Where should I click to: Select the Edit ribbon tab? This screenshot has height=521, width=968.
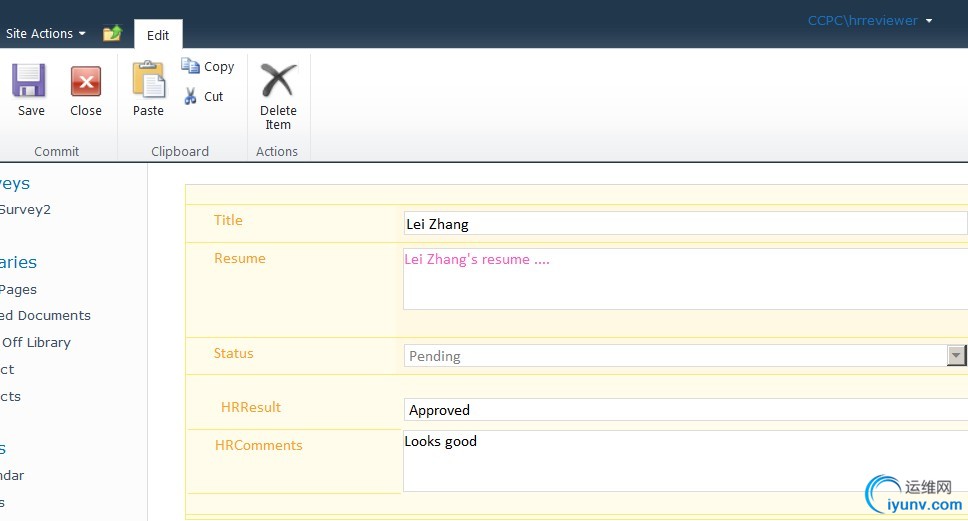[x=158, y=35]
